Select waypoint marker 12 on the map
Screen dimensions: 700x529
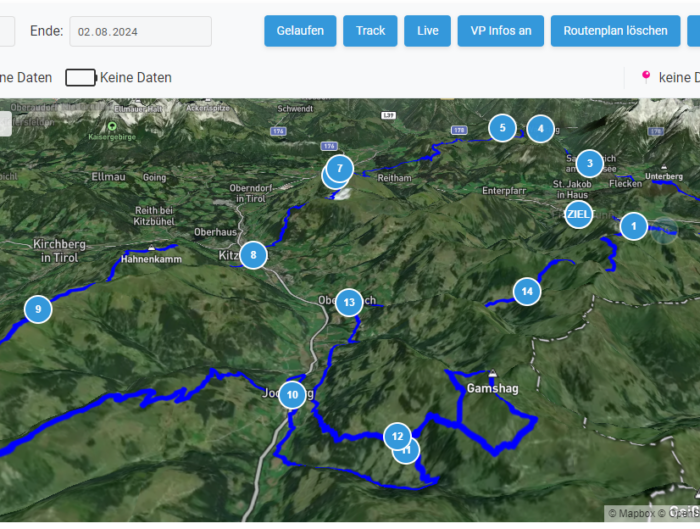[x=397, y=435]
